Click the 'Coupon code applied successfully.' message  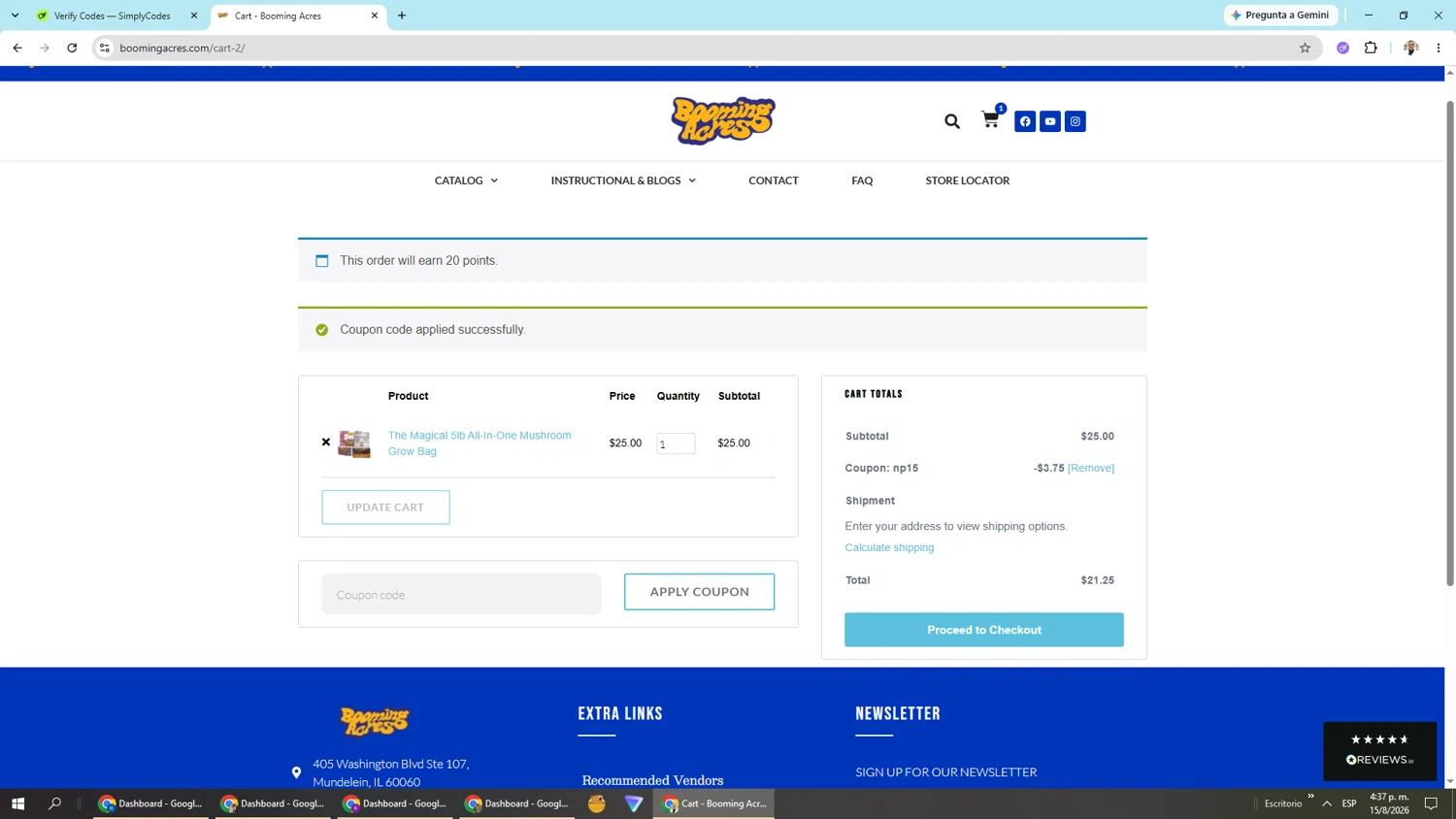click(x=433, y=330)
